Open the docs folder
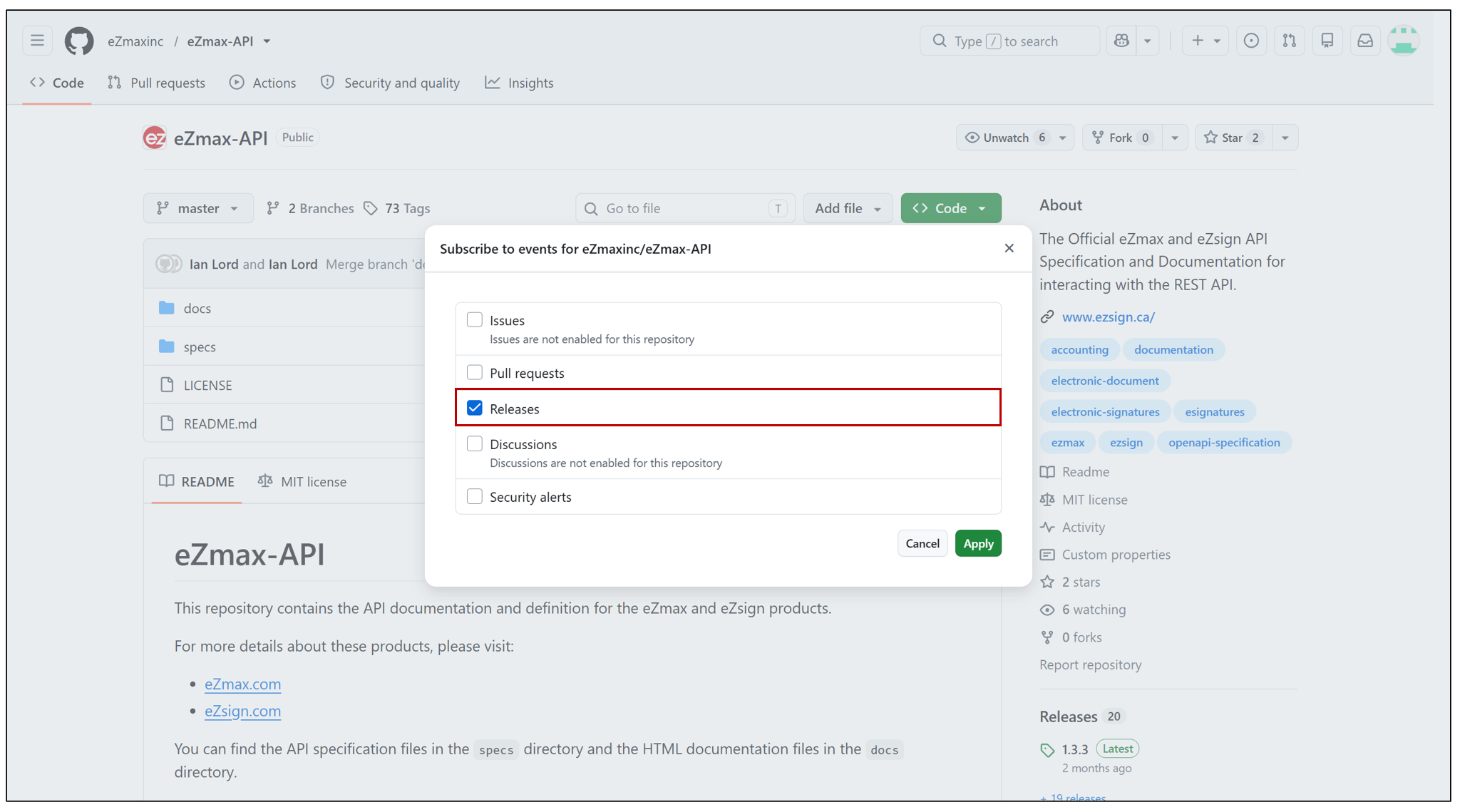Image resolution: width=1460 pixels, height=812 pixels. (197, 308)
